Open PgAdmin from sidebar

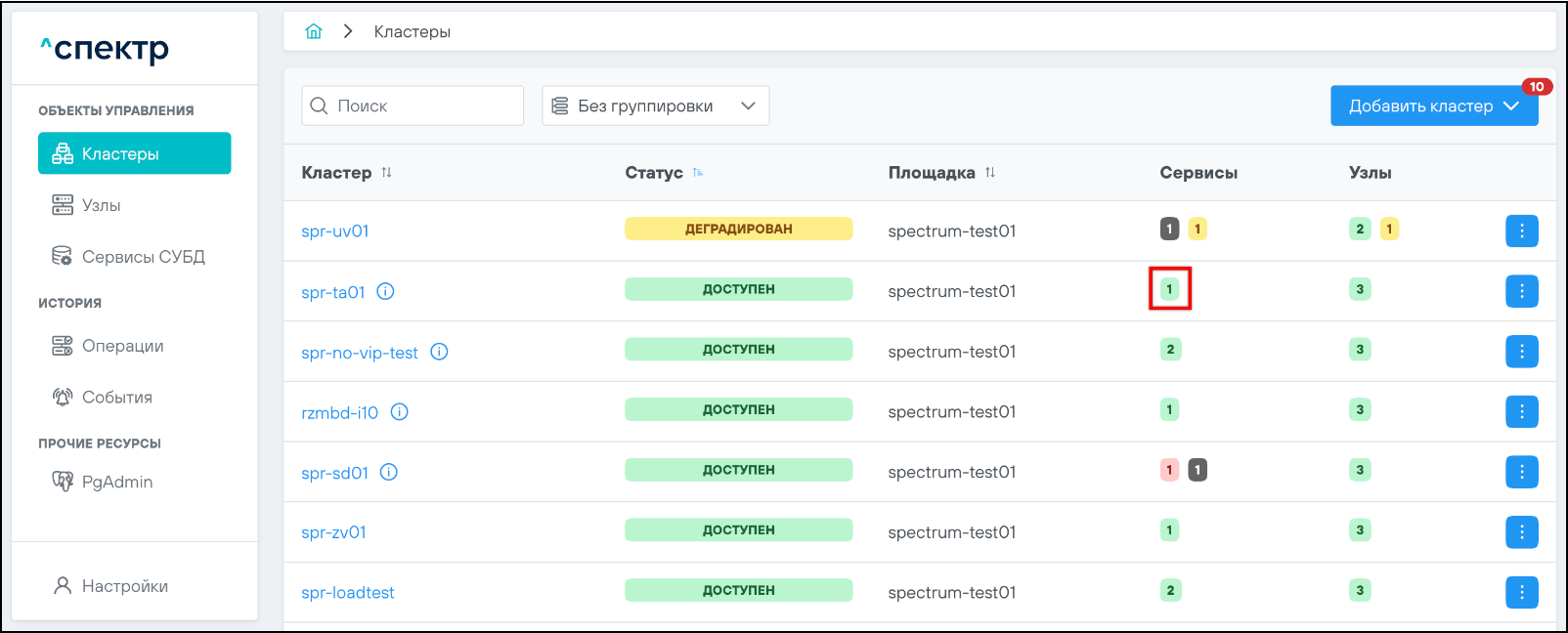(116, 482)
